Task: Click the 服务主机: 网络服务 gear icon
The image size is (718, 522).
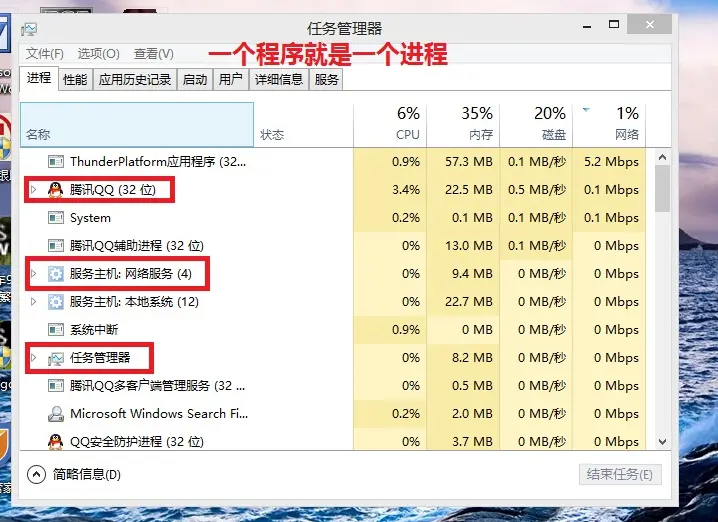Action: [56, 274]
